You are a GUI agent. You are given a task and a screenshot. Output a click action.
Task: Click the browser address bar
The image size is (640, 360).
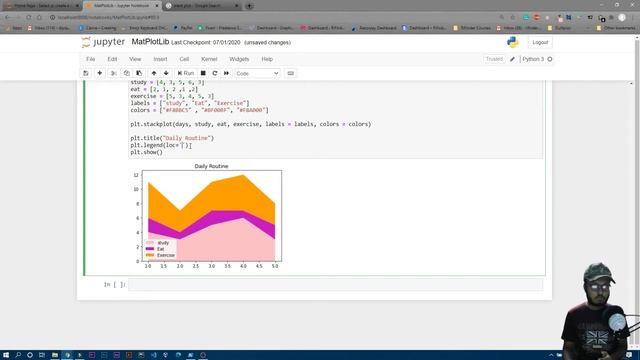pyautogui.click(x=273, y=17)
